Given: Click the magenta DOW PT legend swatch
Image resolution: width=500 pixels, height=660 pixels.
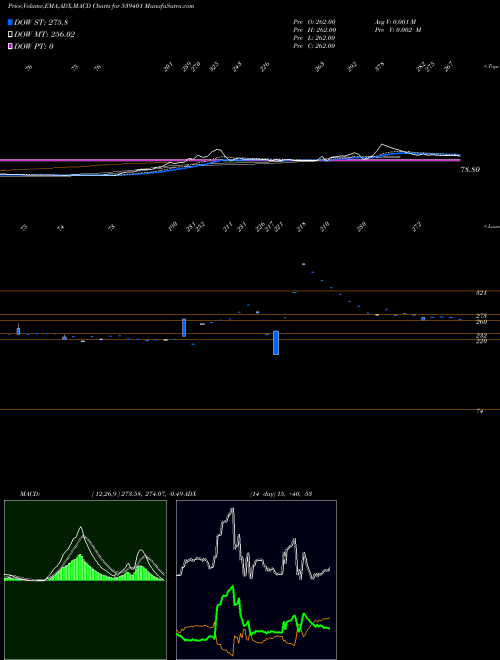Looking at the screenshot, I should 11,46.
